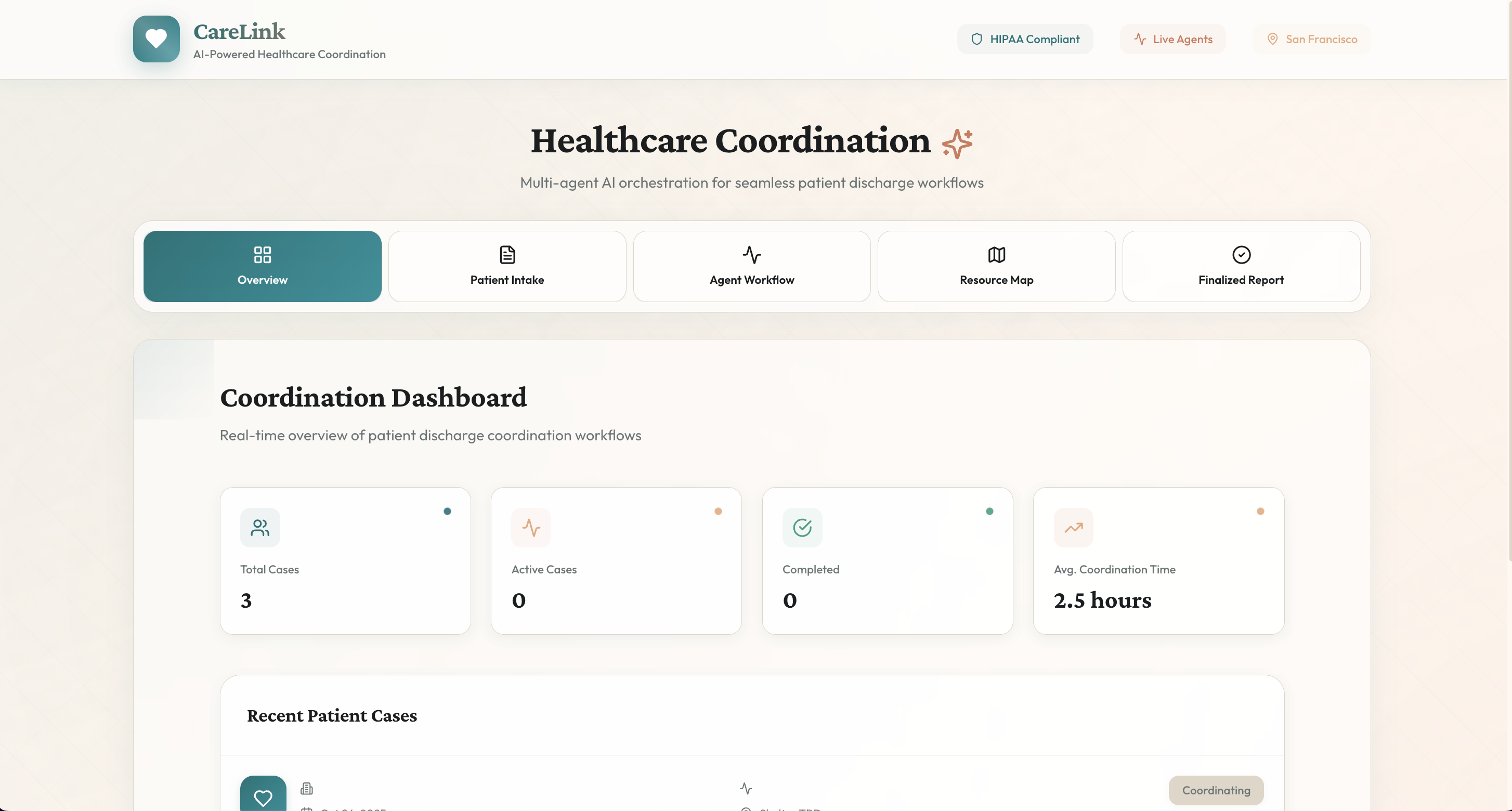Click the Live Agents badge
Viewport: 1512px width, 811px height.
tap(1173, 40)
